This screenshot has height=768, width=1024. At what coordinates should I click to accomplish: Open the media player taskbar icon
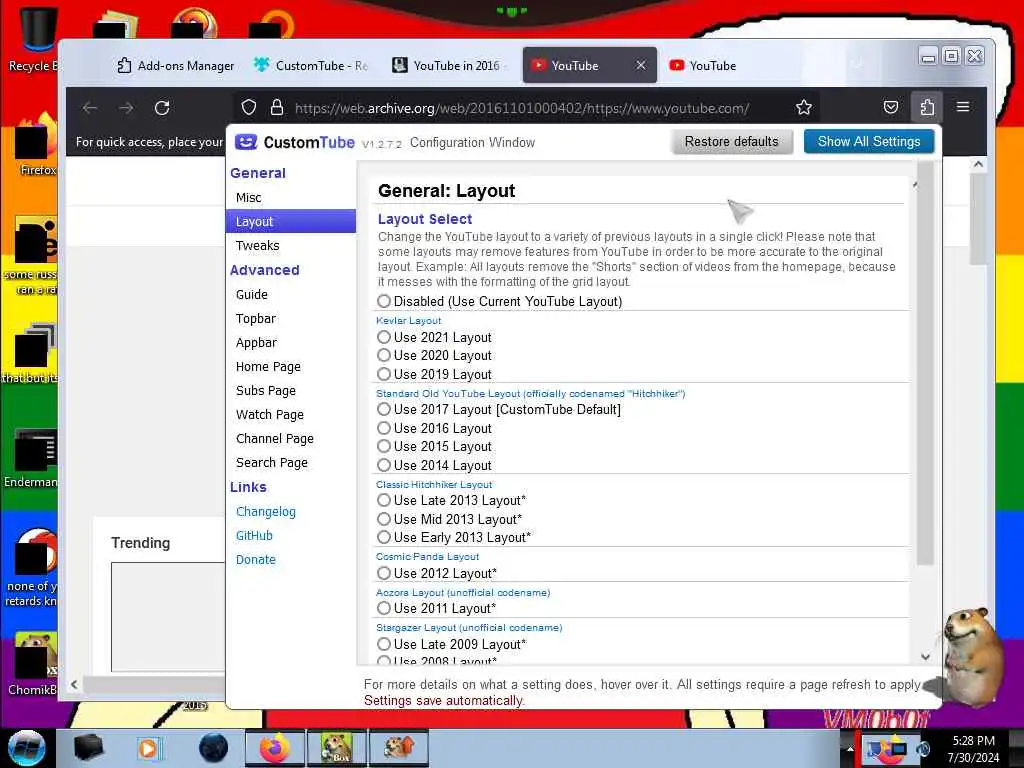click(x=150, y=748)
